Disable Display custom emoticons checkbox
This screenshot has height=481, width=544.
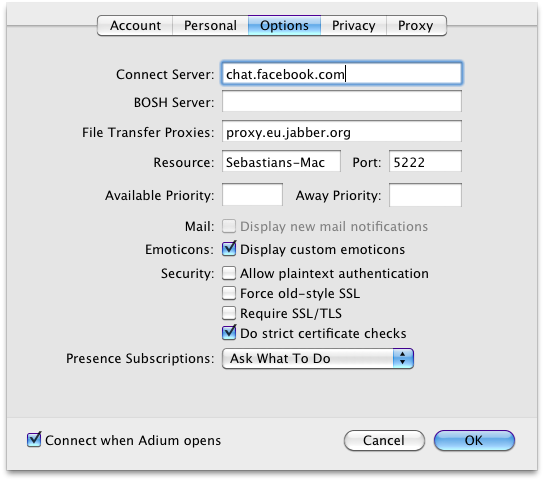(229, 249)
